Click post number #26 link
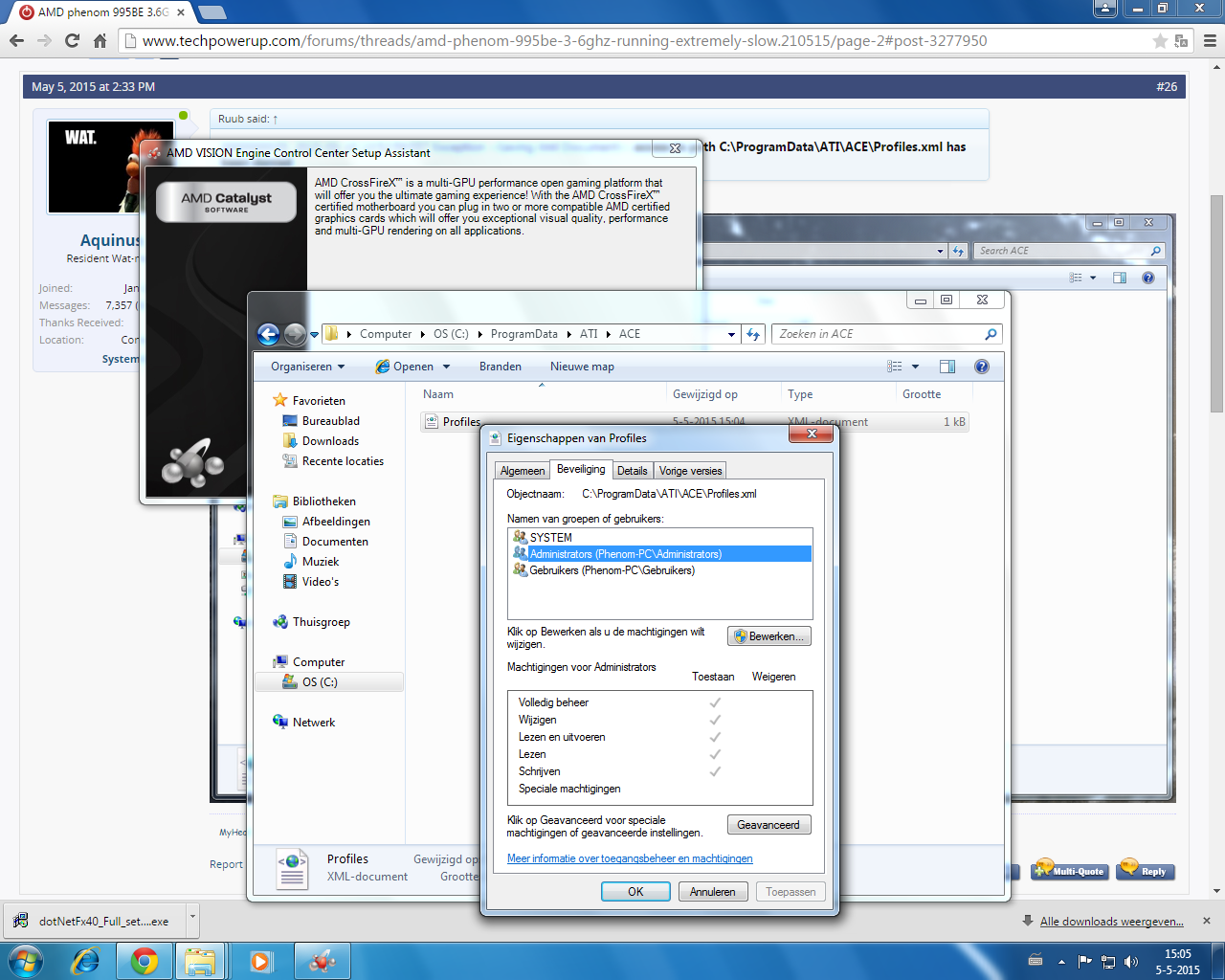This screenshot has height=980, width=1225. tap(1167, 86)
